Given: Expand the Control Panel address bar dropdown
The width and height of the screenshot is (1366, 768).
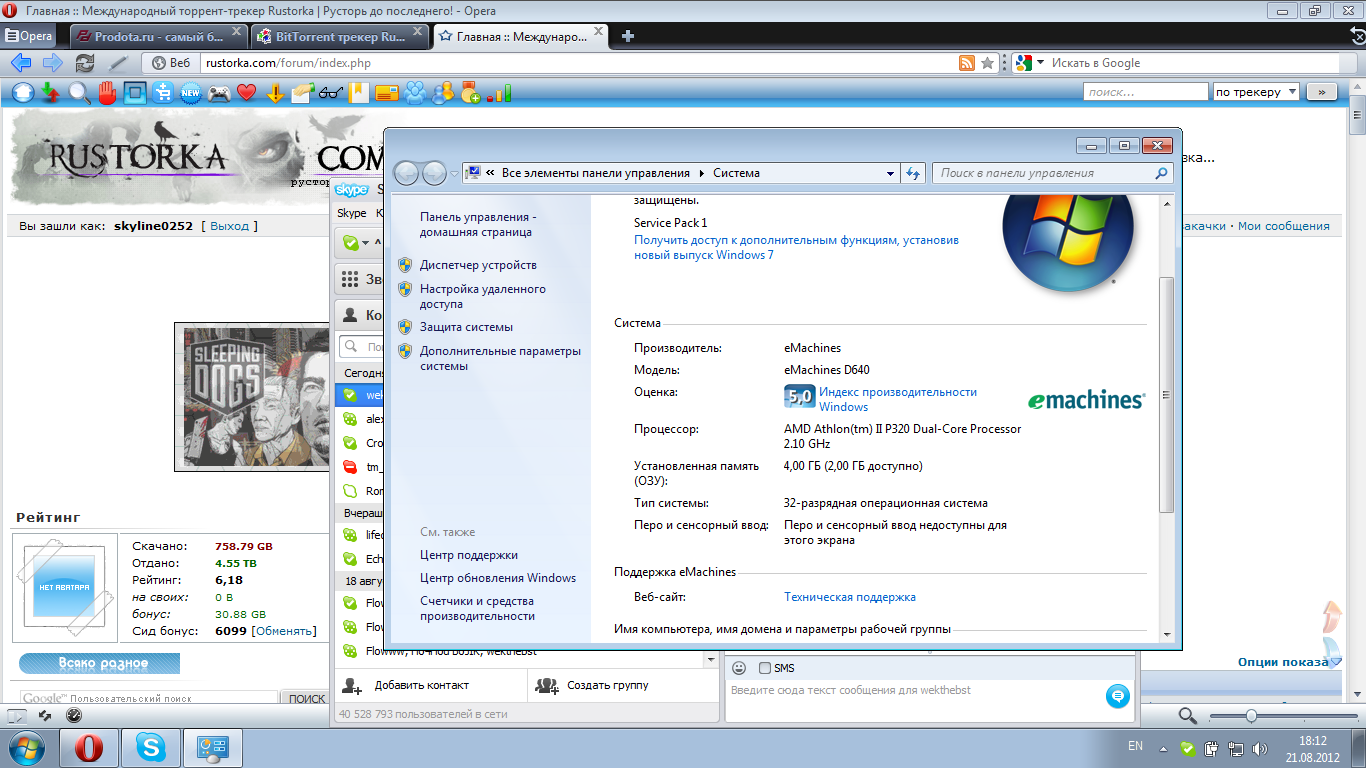Looking at the screenshot, I should pyautogui.click(x=891, y=173).
